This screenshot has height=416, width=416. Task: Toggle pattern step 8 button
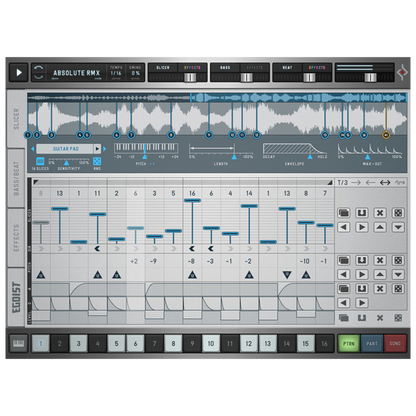click(173, 343)
